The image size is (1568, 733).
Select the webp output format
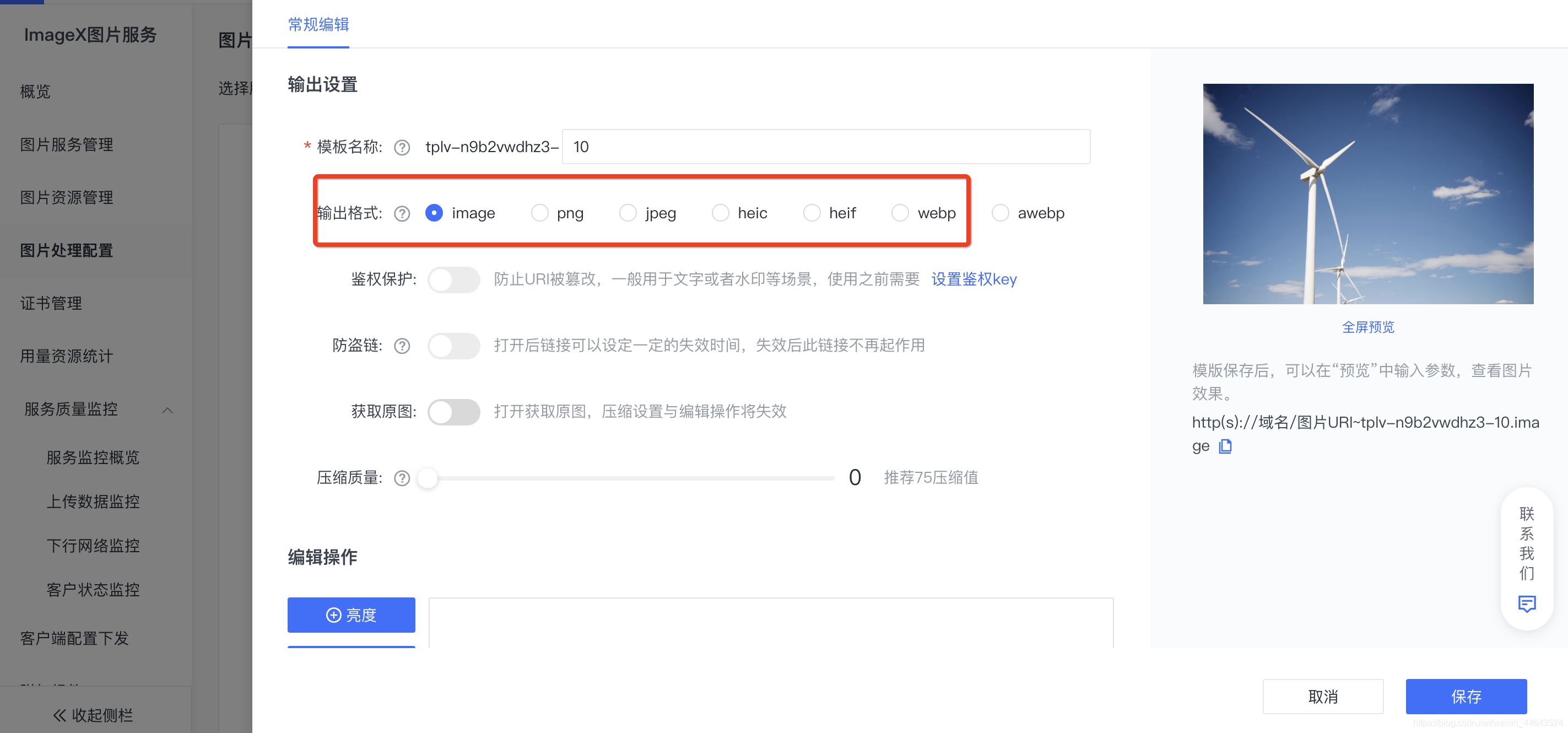tap(900, 213)
